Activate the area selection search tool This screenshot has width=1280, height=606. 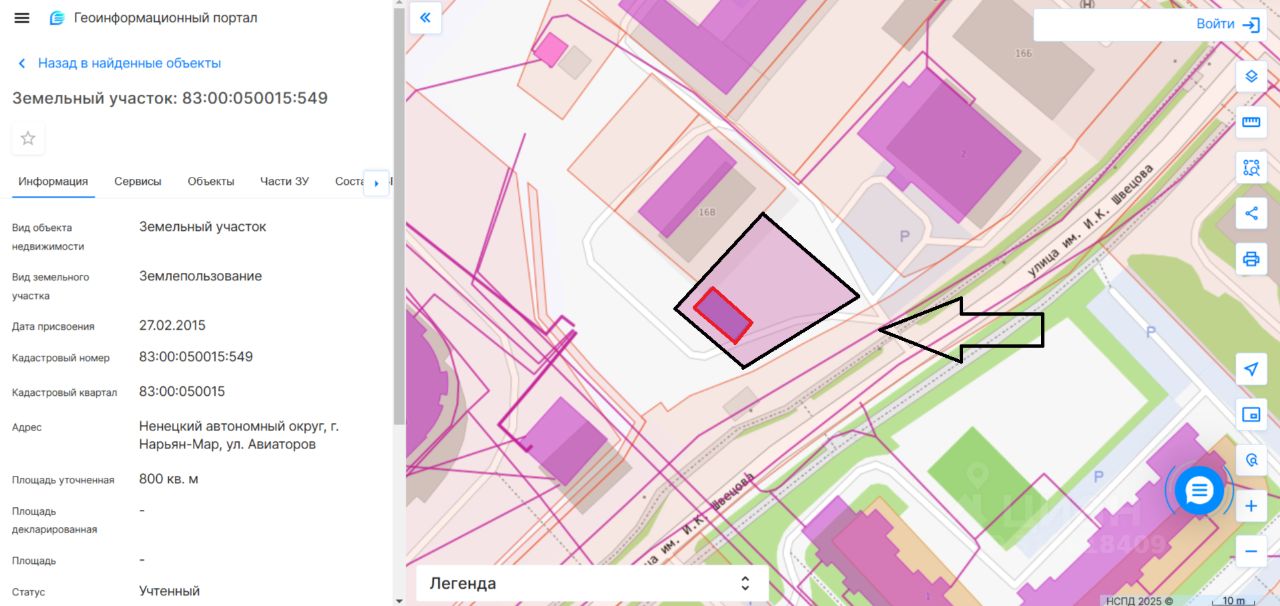point(1251,167)
